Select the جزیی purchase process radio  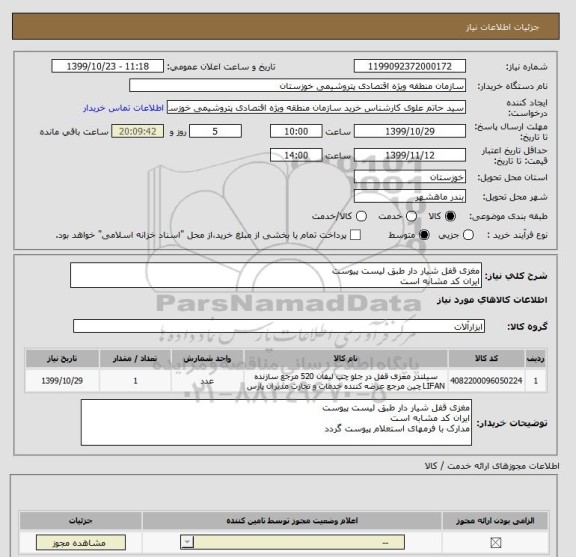pos(468,235)
